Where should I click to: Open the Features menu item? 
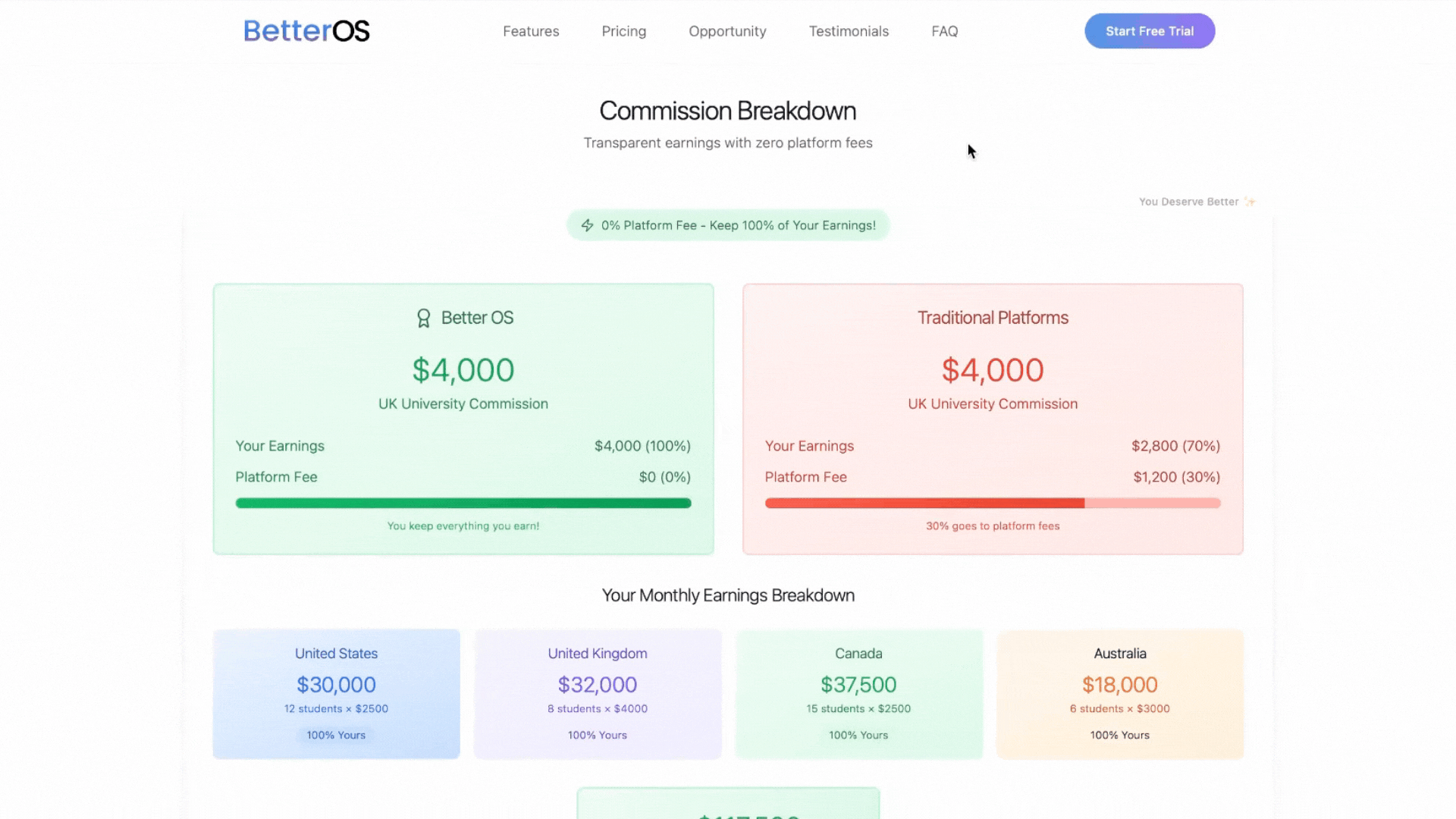[x=531, y=31]
